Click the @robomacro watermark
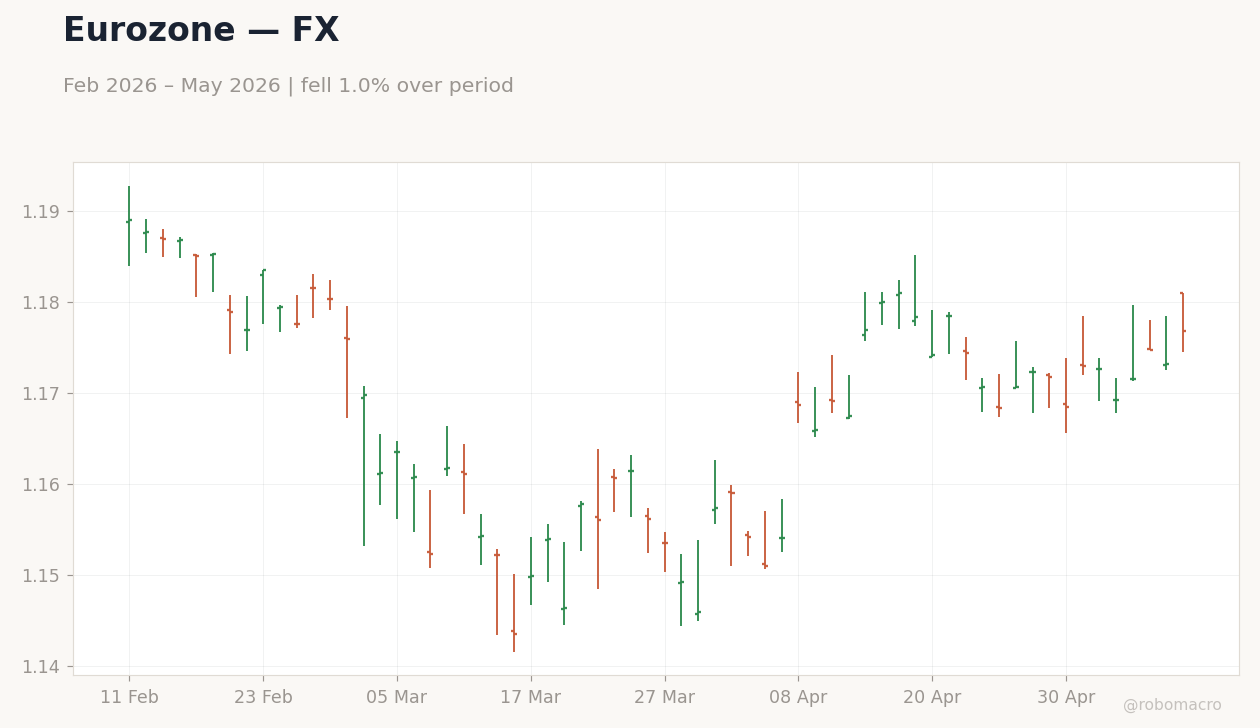Viewport: 1260px width, 728px height. (x=1172, y=706)
